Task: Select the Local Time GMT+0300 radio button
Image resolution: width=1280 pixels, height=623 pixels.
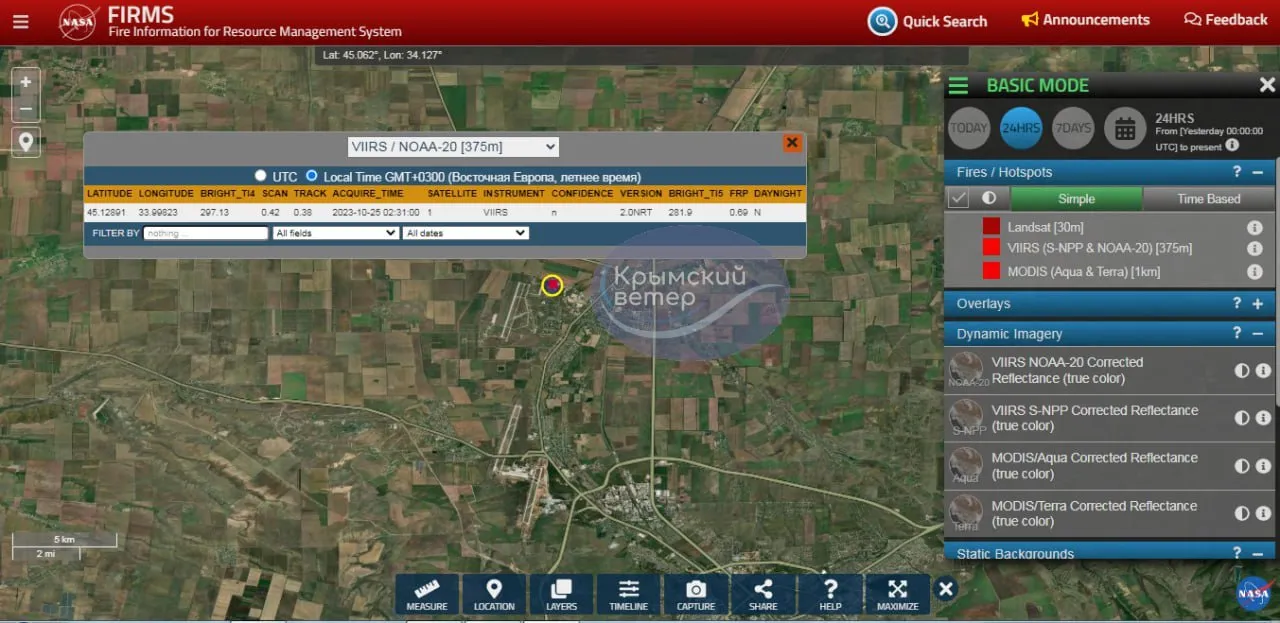Action: [312, 176]
